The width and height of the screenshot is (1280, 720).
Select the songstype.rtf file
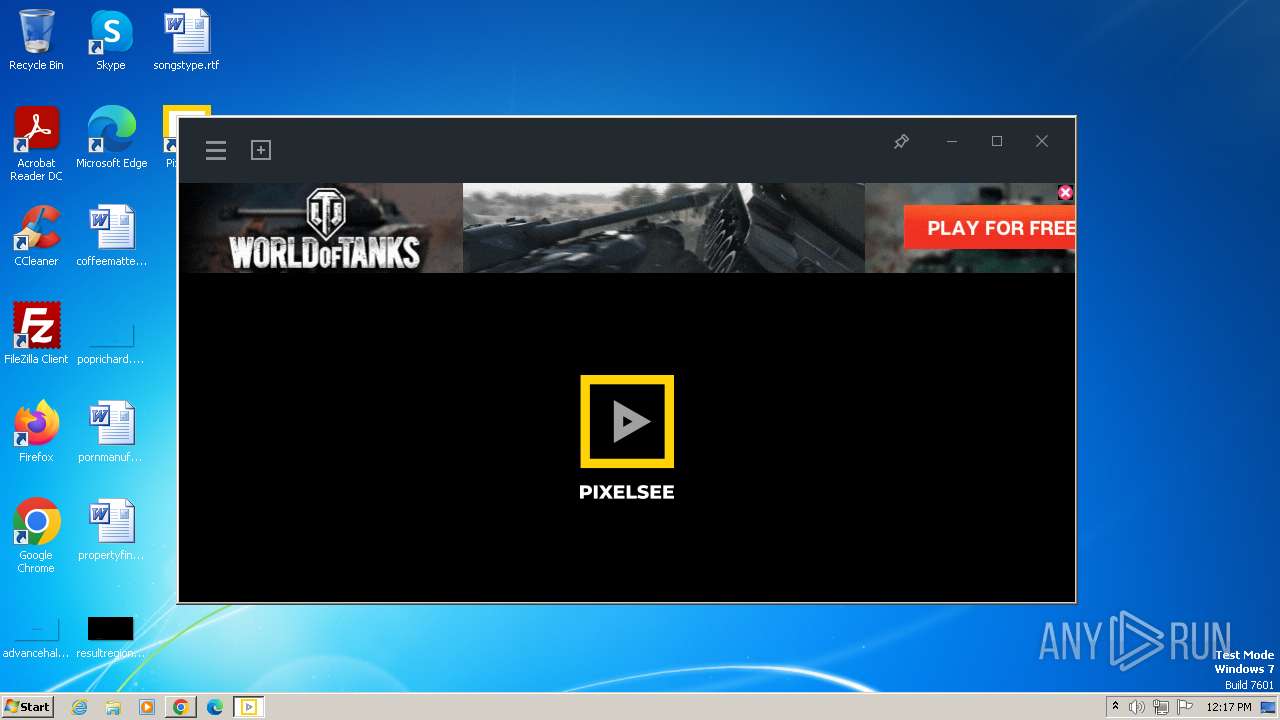(186, 40)
